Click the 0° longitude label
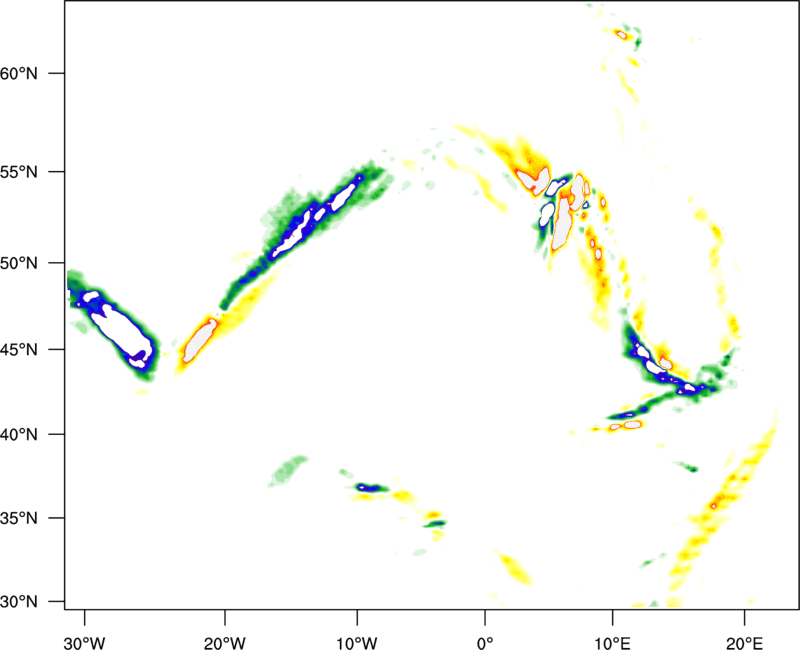 point(485,643)
